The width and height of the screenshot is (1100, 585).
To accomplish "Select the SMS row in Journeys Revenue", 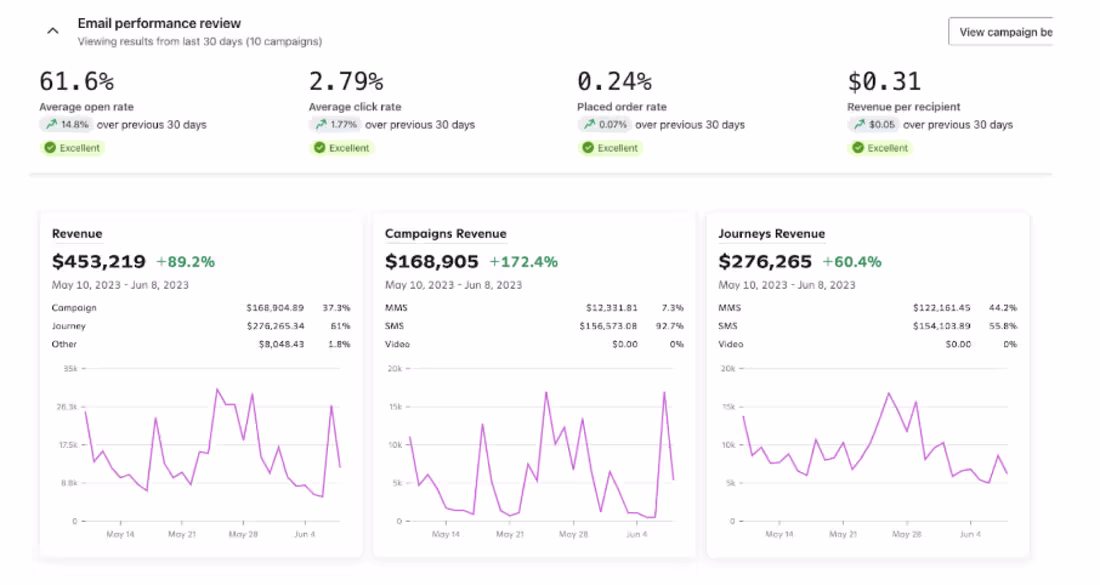I will click(x=868, y=326).
